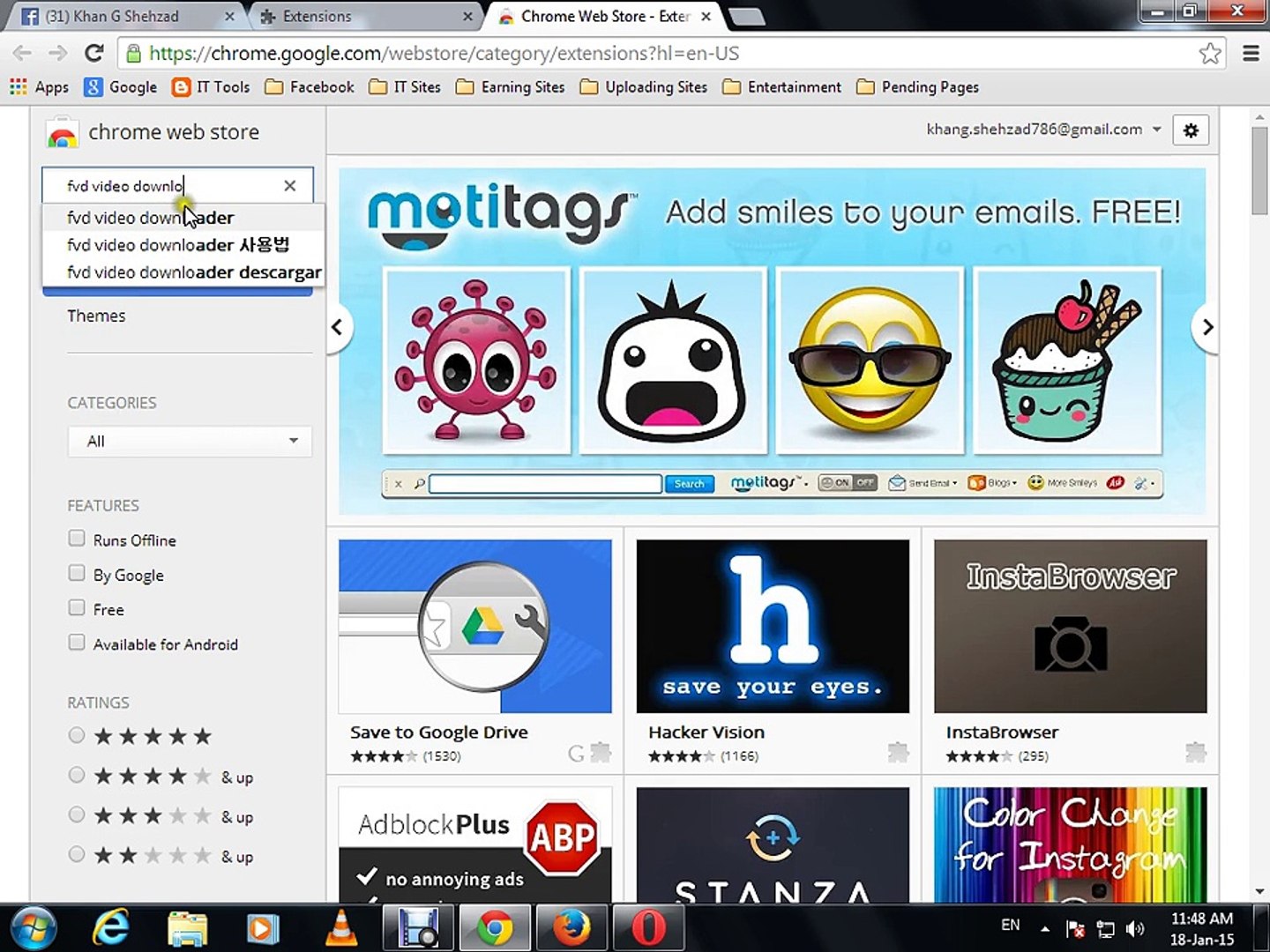
Task: Open the Facebook bookmarks folder
Action: tap(310, 87)
